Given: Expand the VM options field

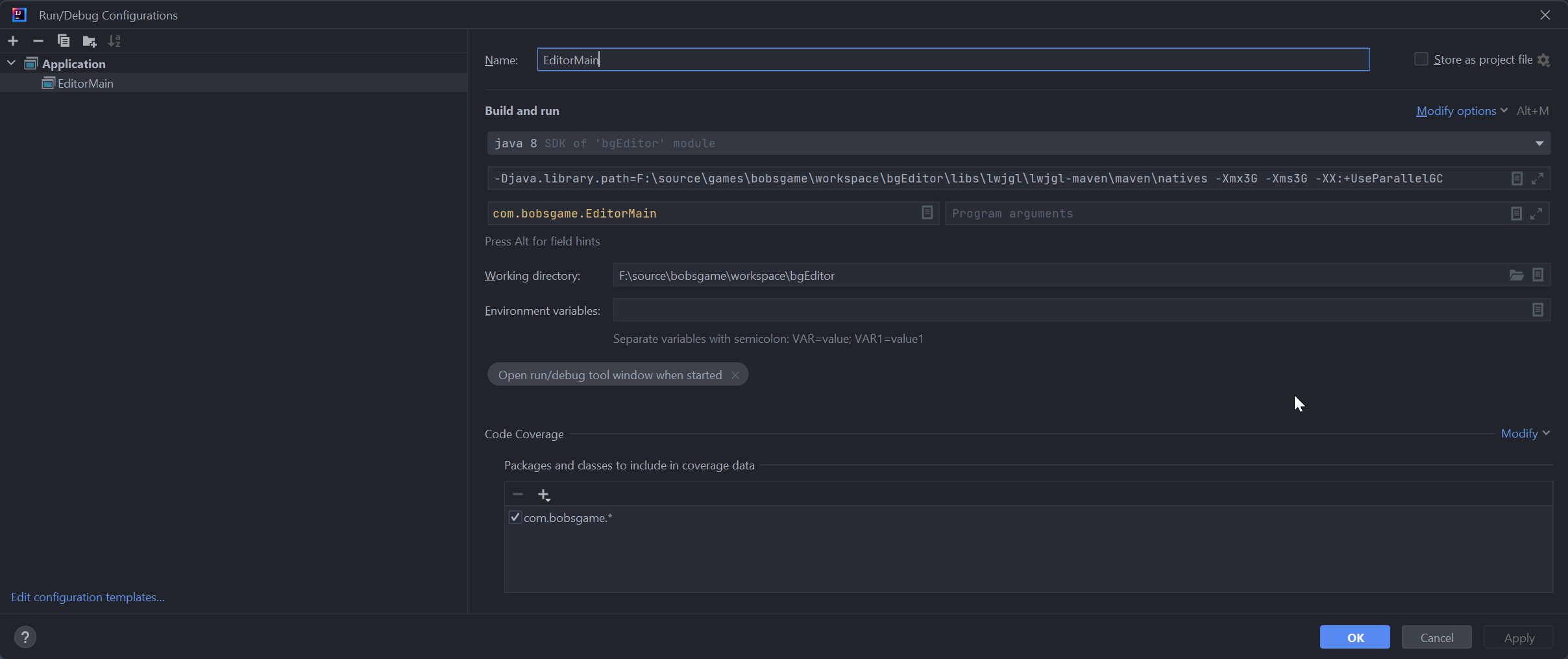Looking at the screenshot, I should pos(1537,179).
